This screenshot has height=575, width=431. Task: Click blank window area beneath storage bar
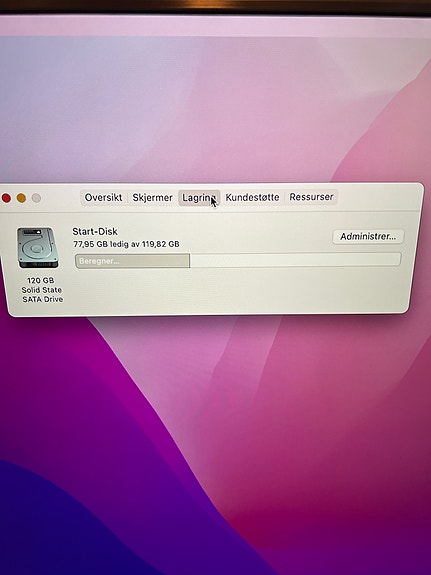(x=235, y=290)
